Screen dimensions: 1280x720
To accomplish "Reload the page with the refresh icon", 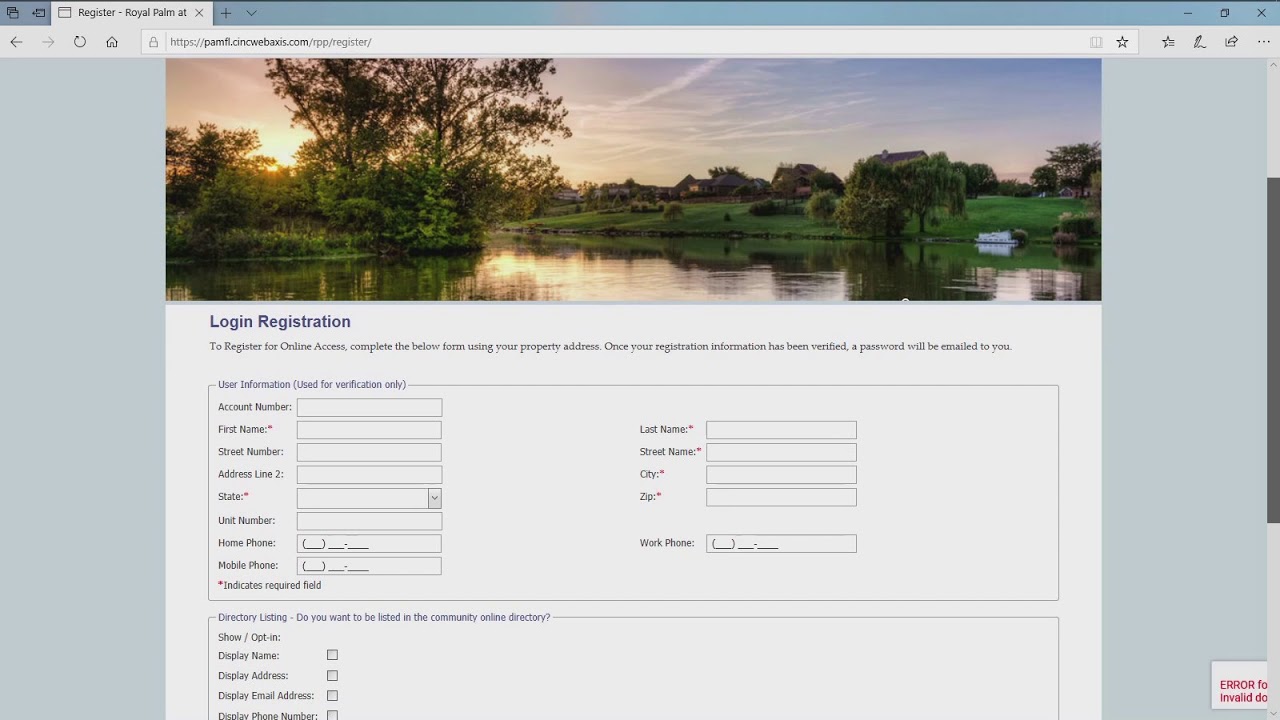I will pos(80,42).
